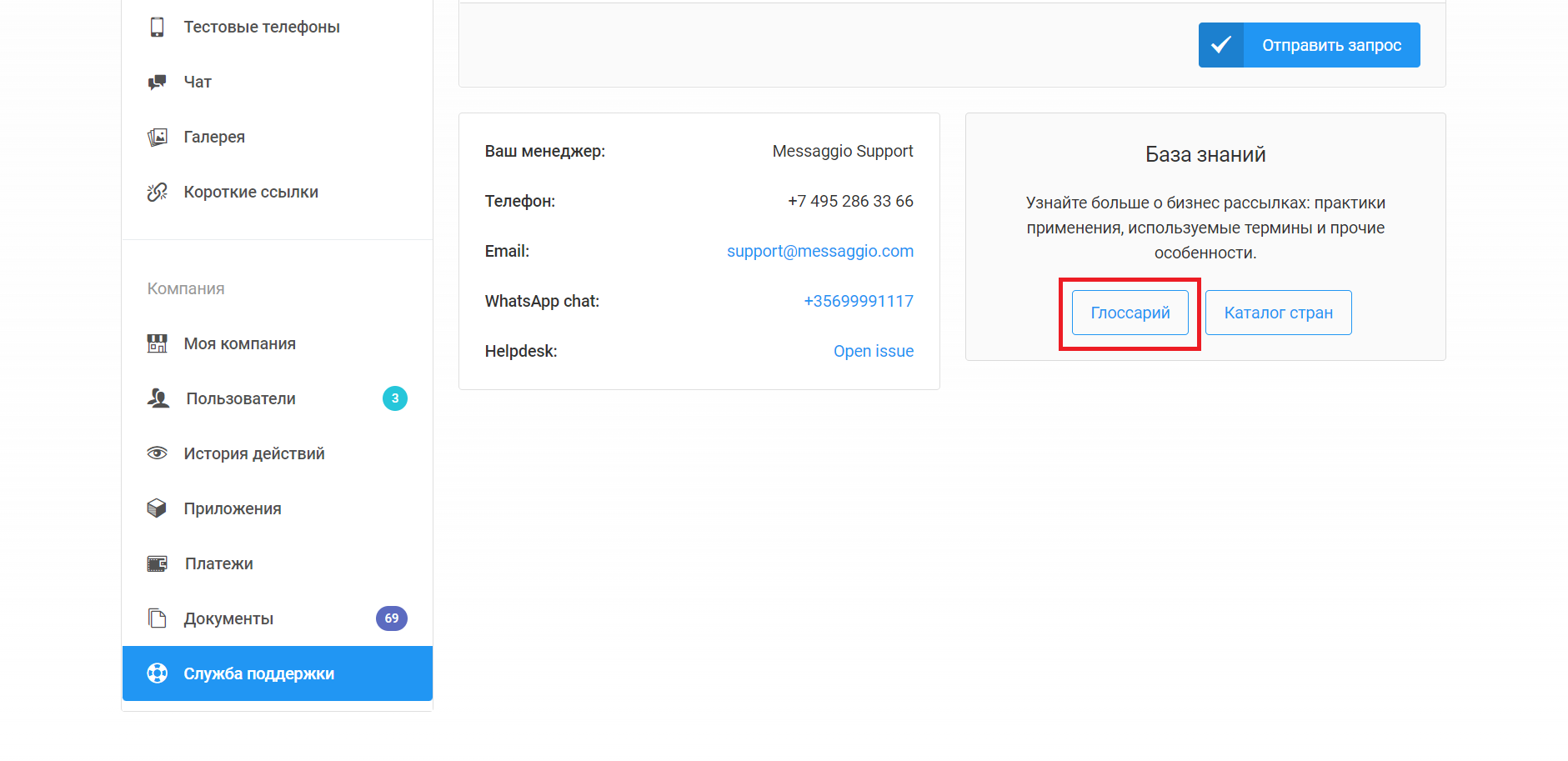Image resolution: width=1568 pixels, height=761 pixels.
Task: Open Документы section
Action: (277, 618)
